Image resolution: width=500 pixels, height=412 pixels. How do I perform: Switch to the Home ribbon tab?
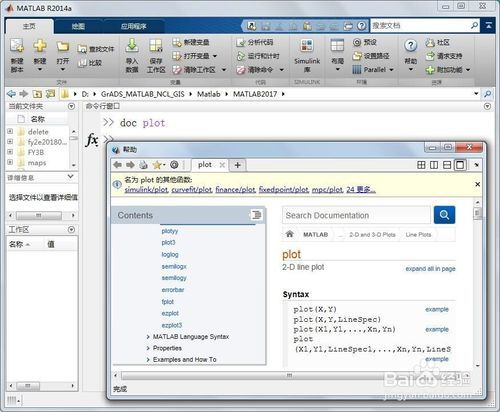[x=29, y=26]
